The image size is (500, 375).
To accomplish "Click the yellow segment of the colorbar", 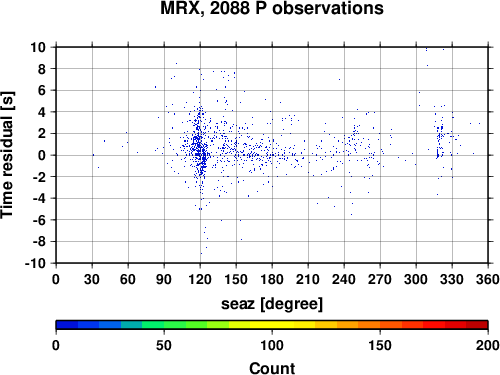I will pyautogui.click(x=272, y=325).
